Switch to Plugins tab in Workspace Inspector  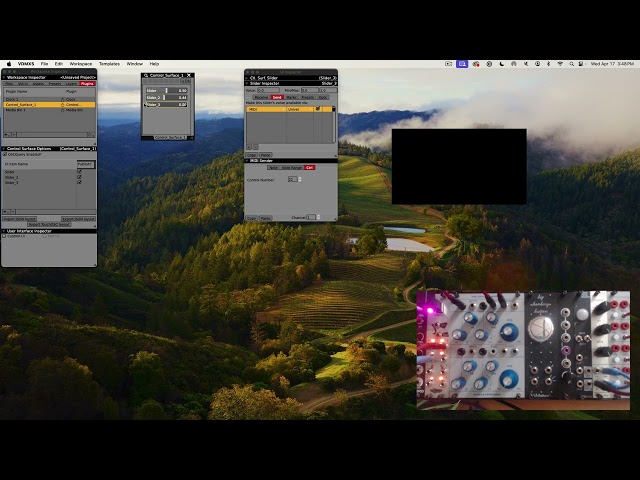pyautogui.click(x=87, y=84)
